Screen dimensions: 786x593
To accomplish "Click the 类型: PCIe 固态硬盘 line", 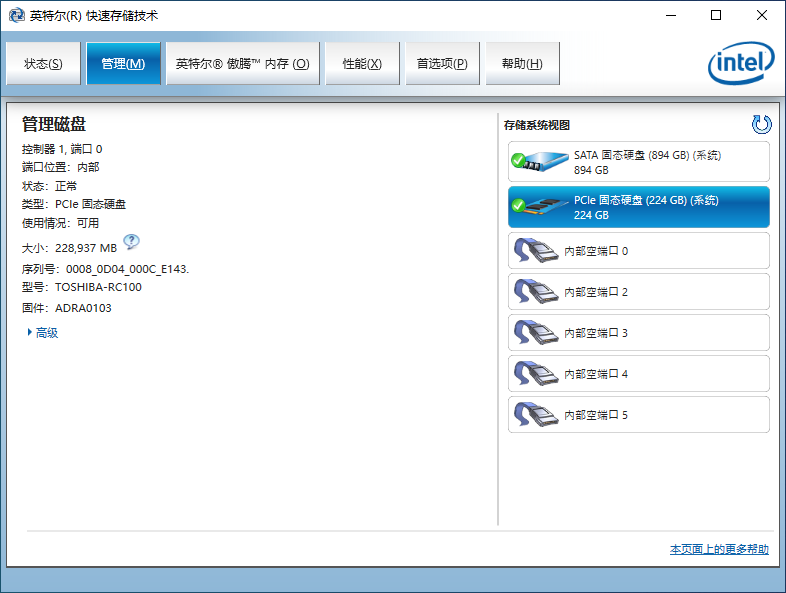I will coord(74,205).
